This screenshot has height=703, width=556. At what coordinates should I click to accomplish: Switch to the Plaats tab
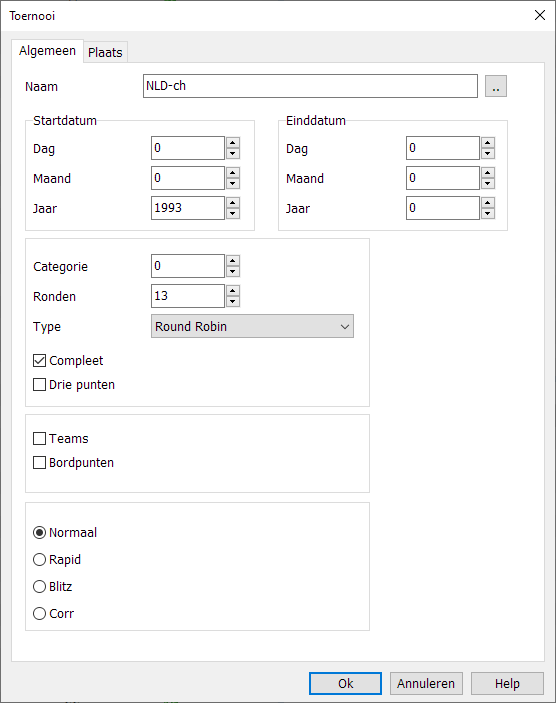click(x=105, y=52)
